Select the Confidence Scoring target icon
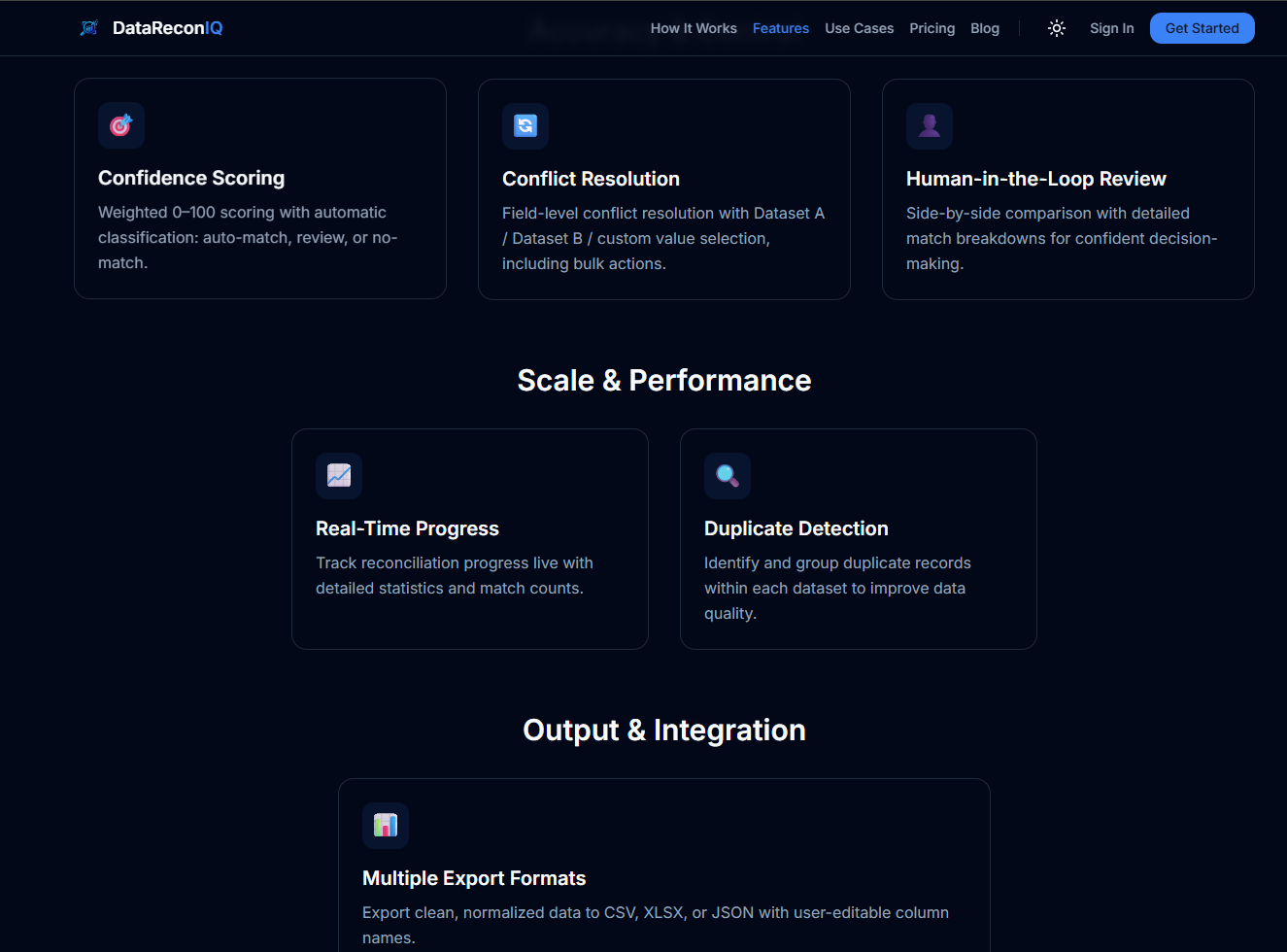1287x952 pixels. [120, 125]
